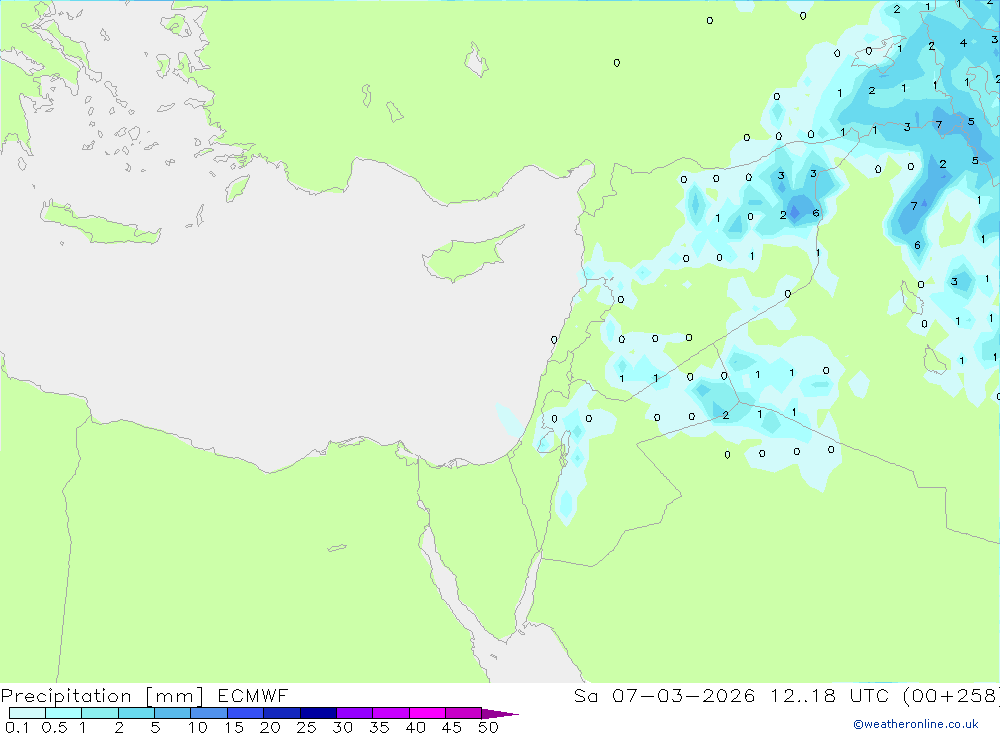Select the 30–35 mm violet legend box

click(x=355, y=713)
